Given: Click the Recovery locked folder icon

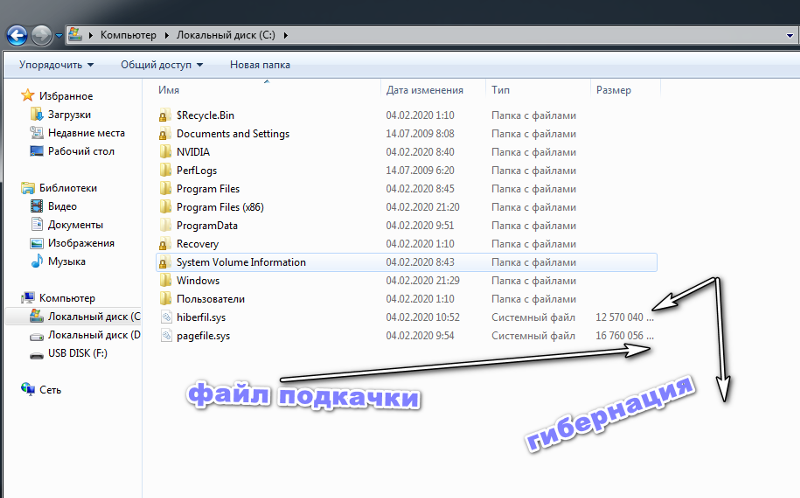Looking at the screenshot, I should click(x=164, y=244).
